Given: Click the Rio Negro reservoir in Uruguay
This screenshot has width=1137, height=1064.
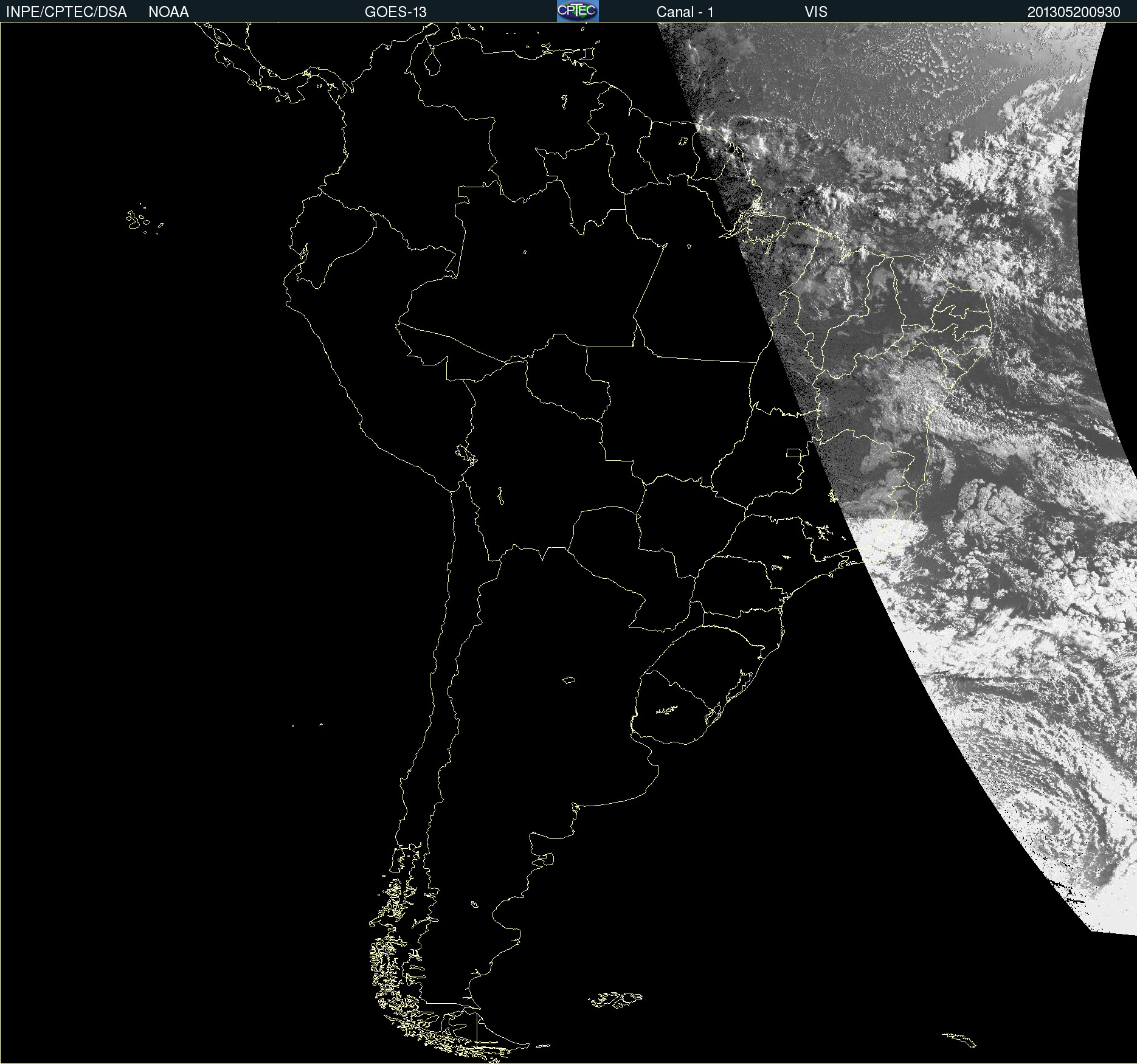Looking at the screenshot, I should coord(667,710).
